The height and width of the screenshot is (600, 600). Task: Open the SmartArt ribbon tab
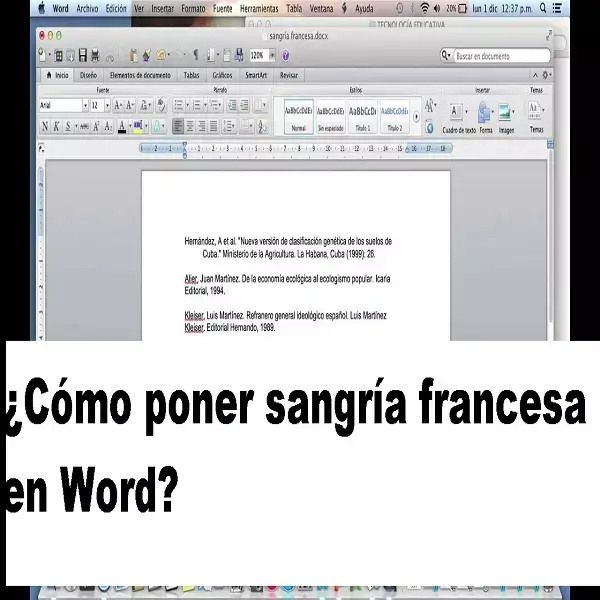[x=256, y=75]
